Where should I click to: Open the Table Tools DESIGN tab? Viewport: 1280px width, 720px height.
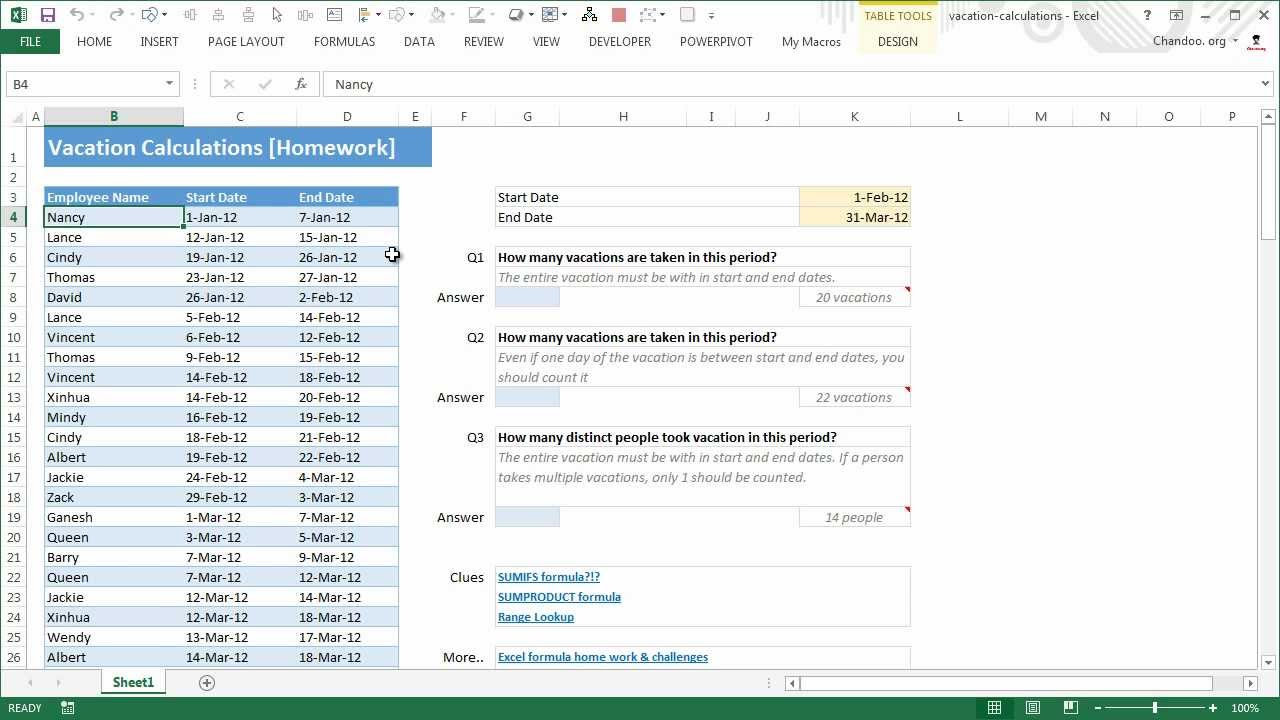pyautogui.click(x=897, y=41)
